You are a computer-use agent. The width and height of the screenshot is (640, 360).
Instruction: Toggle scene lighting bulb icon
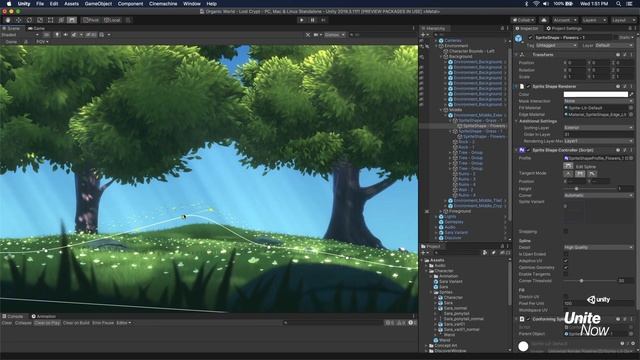(x=57, y=35)
